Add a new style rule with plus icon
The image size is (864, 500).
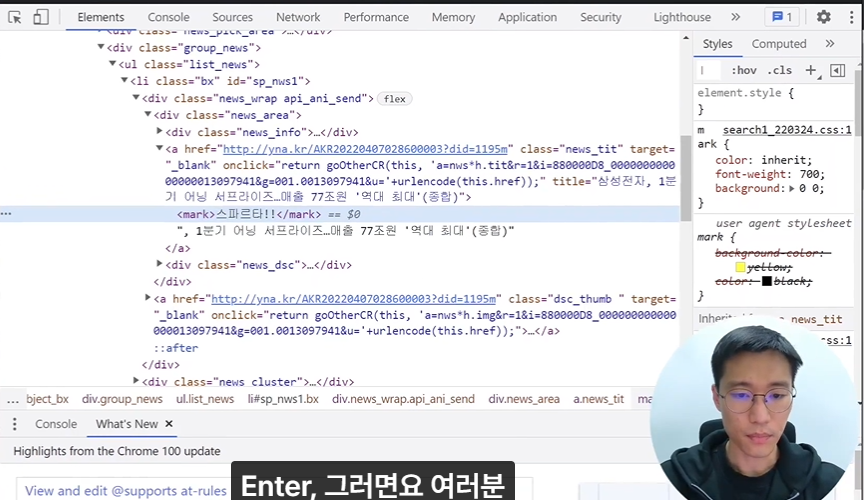(x=811, y=70)
